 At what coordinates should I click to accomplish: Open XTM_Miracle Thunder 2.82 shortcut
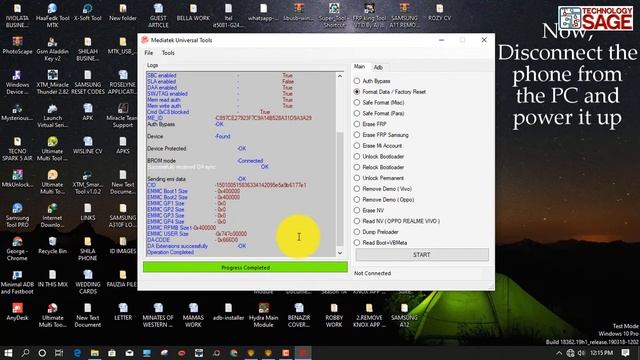point(52,82)
